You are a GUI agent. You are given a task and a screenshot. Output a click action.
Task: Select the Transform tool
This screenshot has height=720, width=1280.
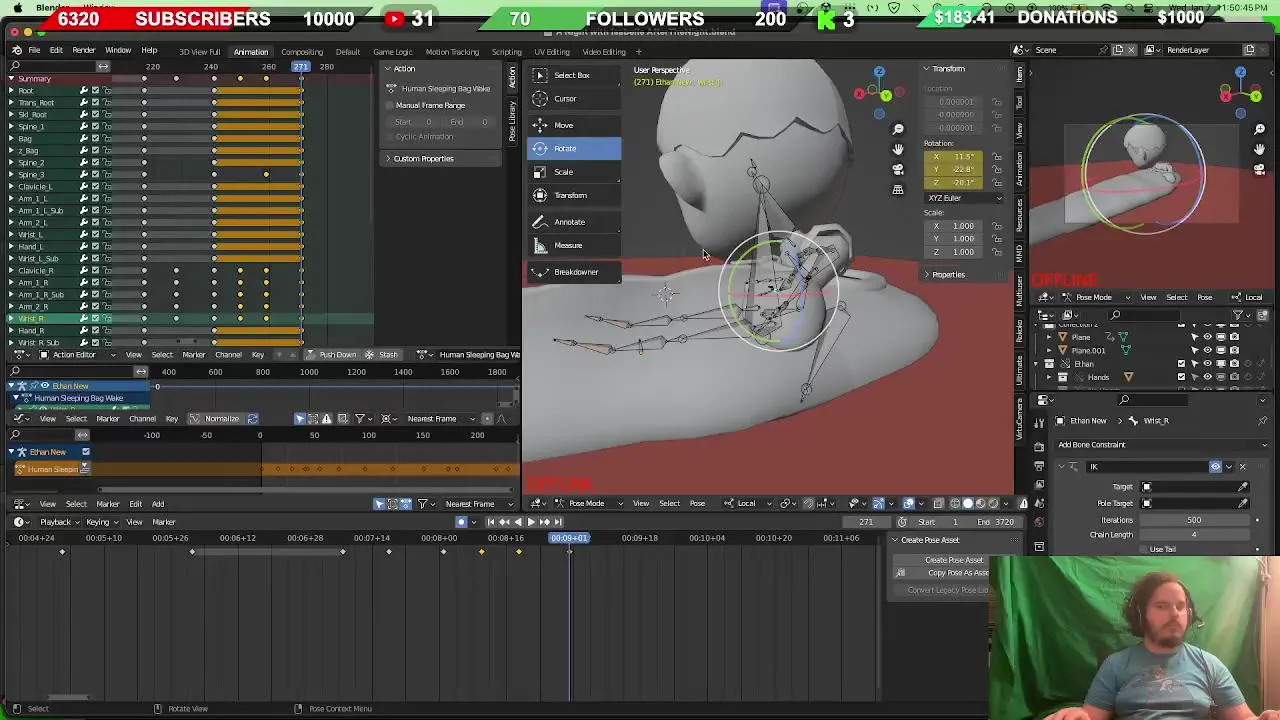(574, 195)
